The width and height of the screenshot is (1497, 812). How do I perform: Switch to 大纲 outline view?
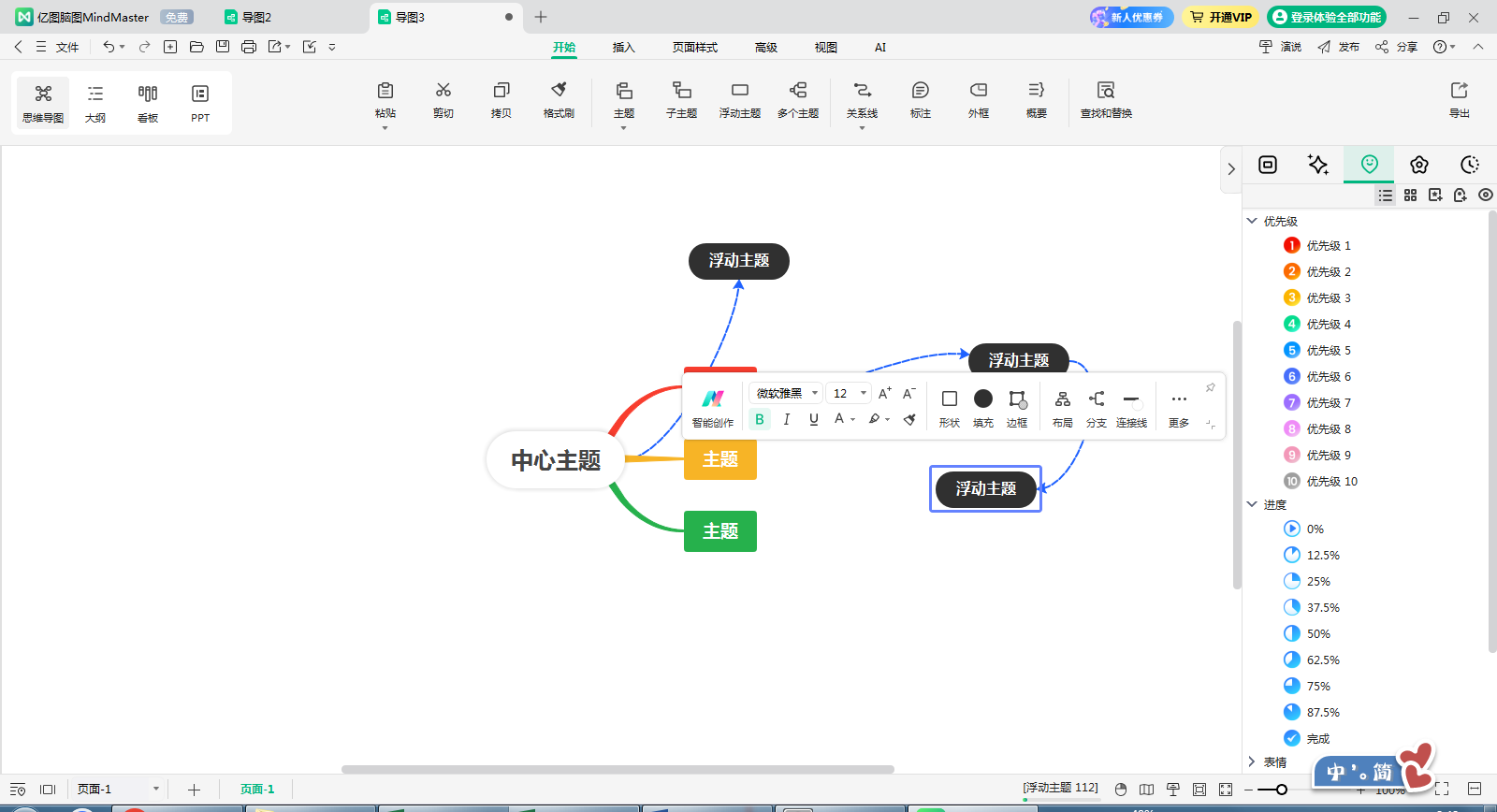[95, 103]
